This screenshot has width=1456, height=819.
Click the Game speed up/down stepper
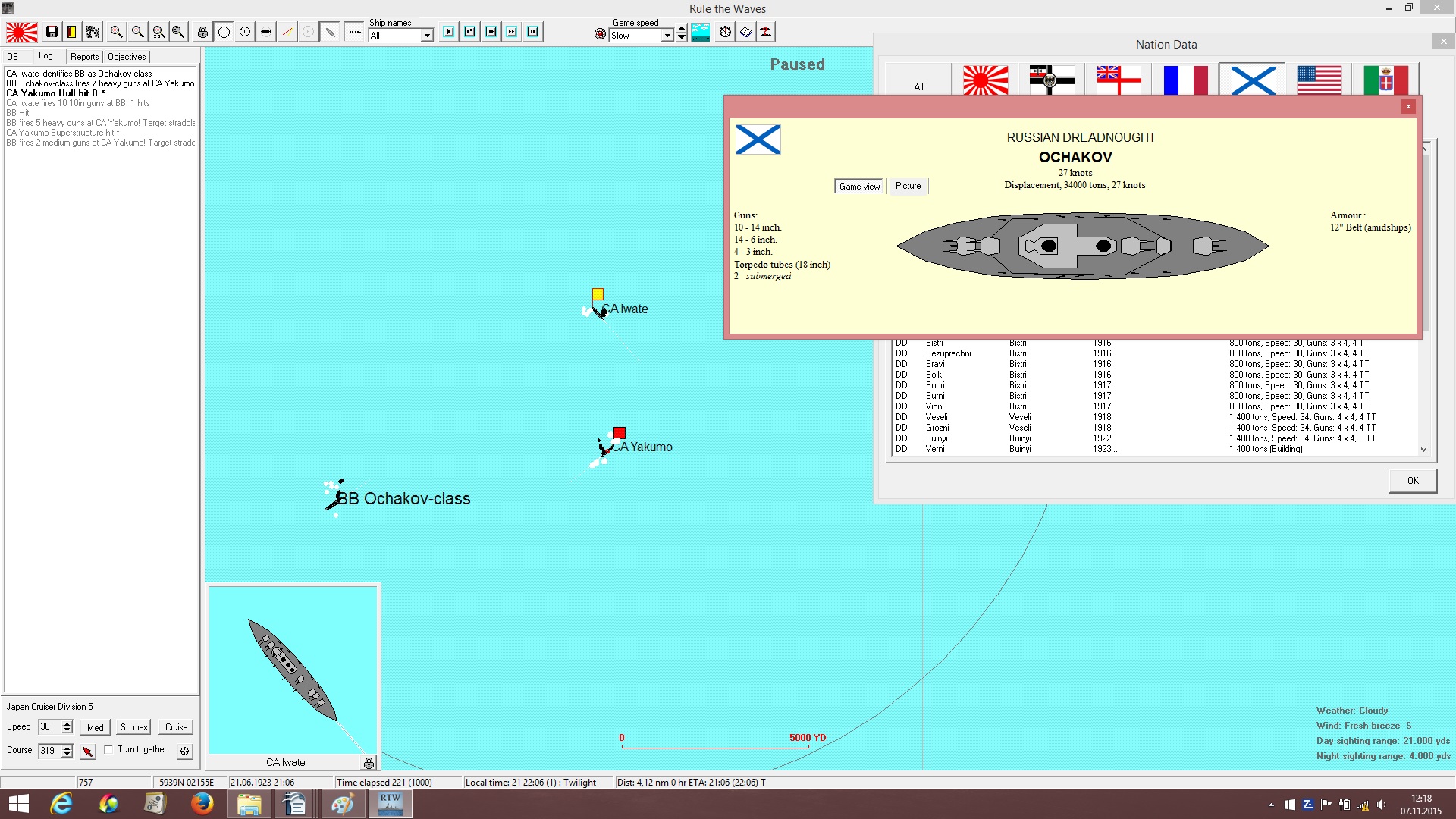[x=682, y=33]
